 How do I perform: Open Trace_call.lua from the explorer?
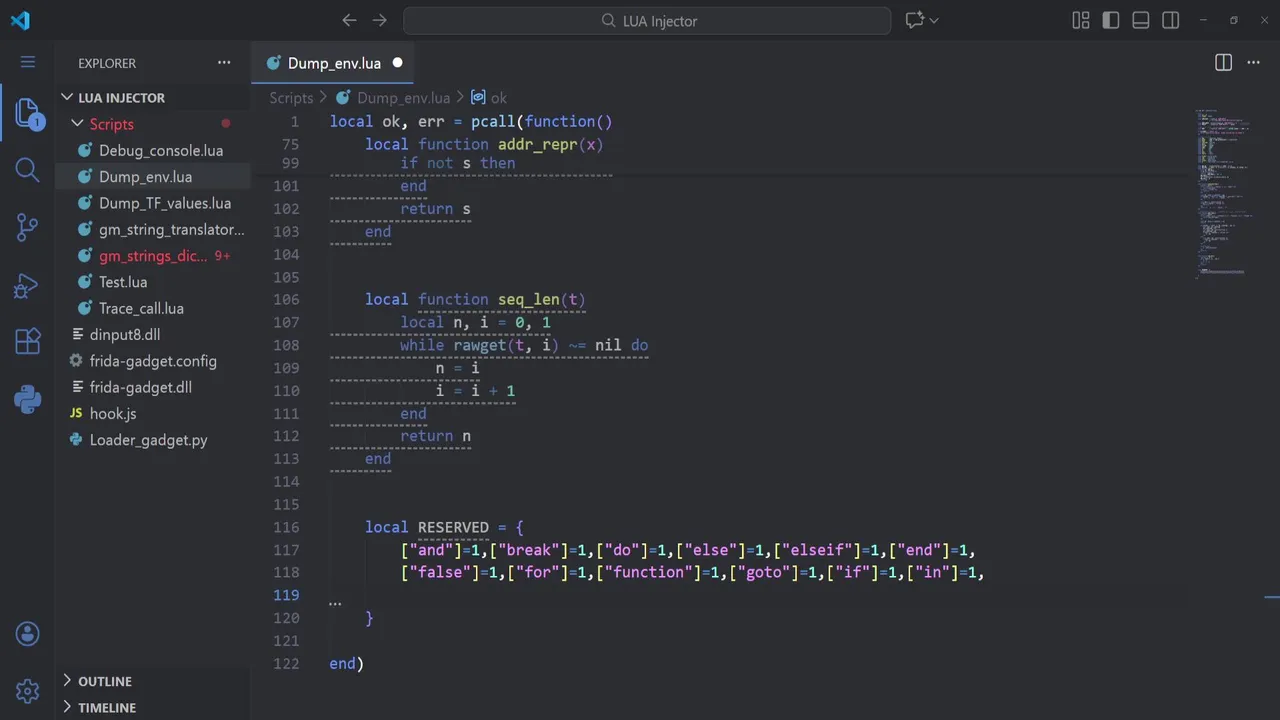[x=141, y=308]
